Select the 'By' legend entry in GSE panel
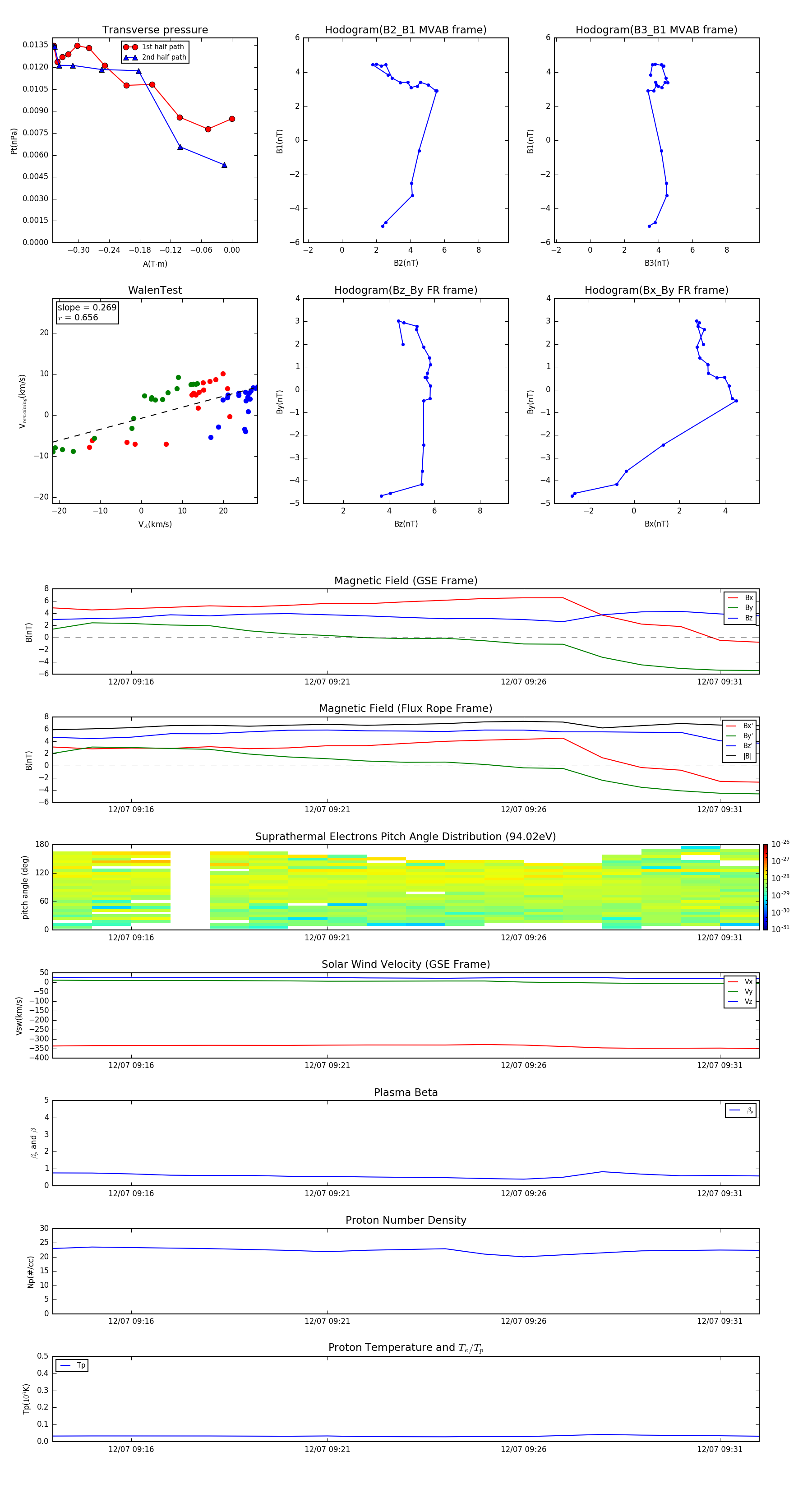 (x=740, y=607)
